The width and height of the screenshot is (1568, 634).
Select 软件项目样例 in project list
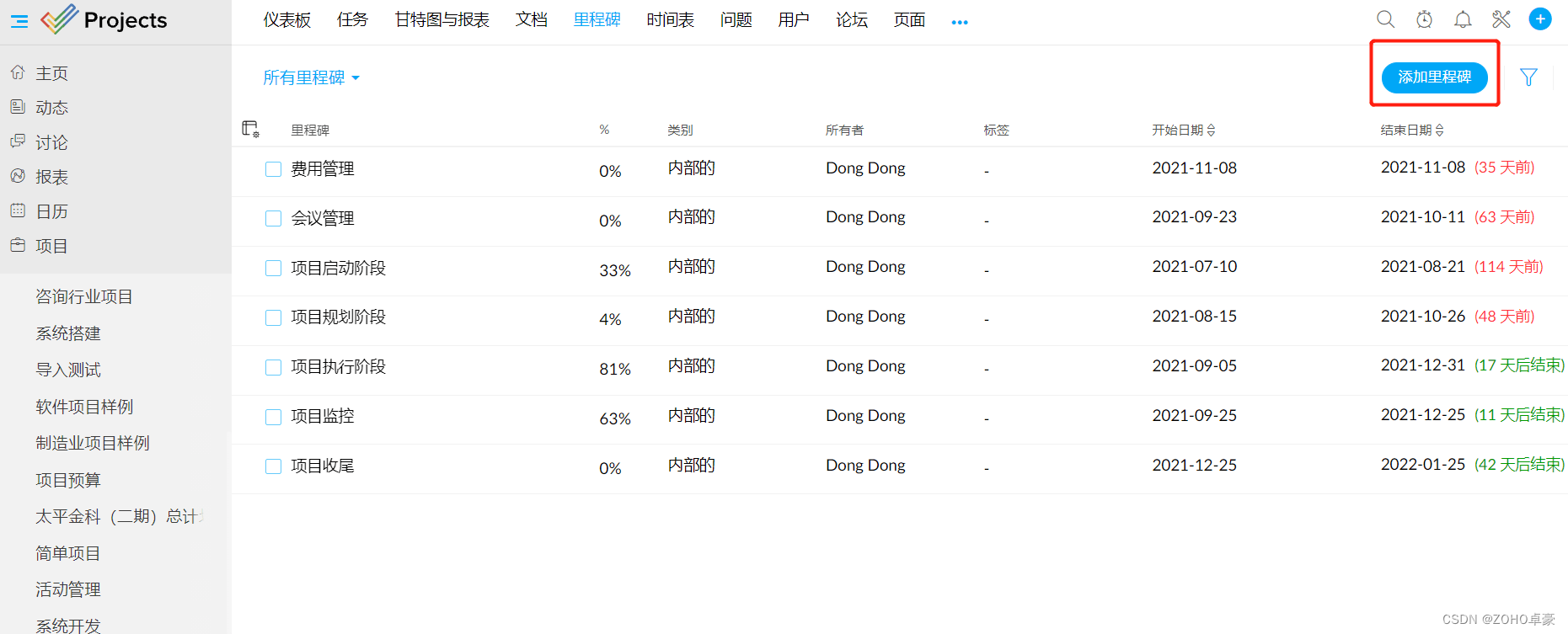84,408
